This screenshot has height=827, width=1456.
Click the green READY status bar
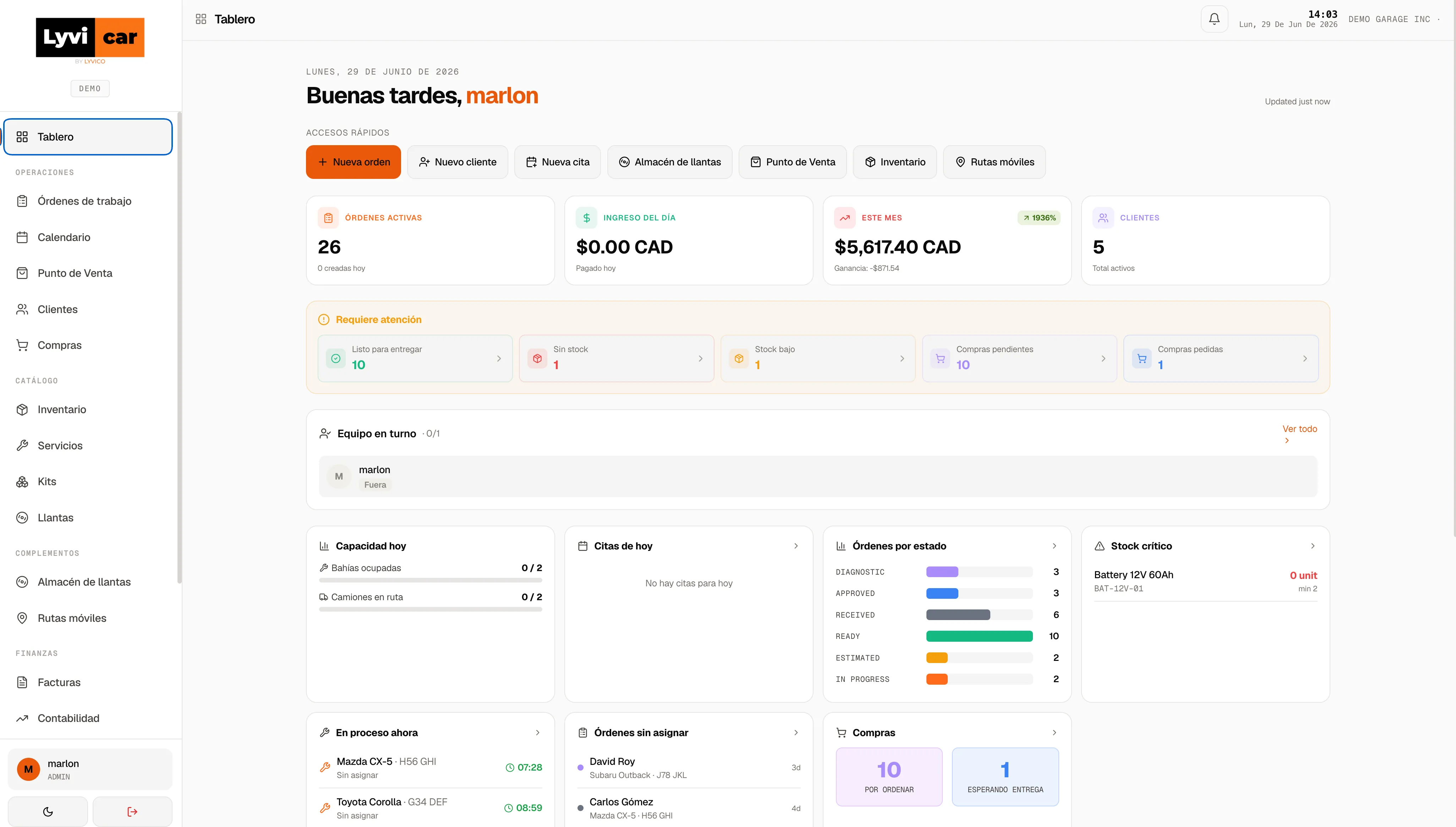coord(979,636)
